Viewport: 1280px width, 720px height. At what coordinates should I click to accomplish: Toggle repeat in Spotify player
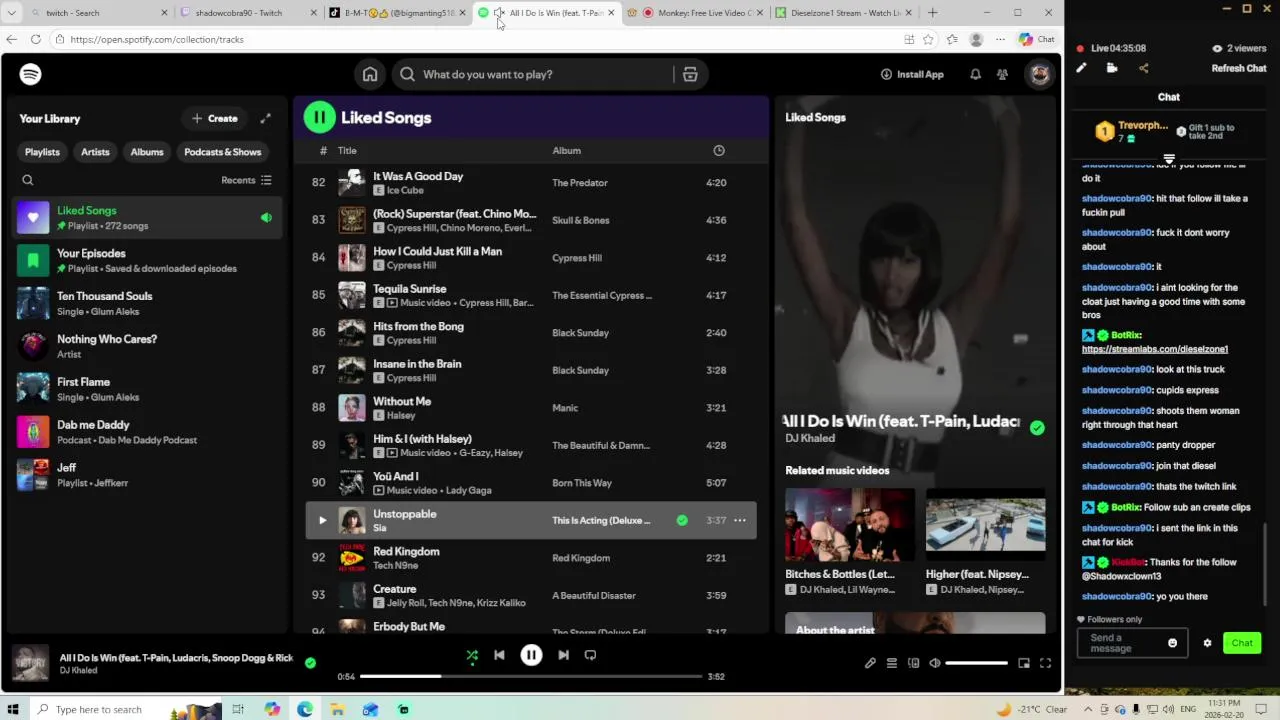point(590,655)
